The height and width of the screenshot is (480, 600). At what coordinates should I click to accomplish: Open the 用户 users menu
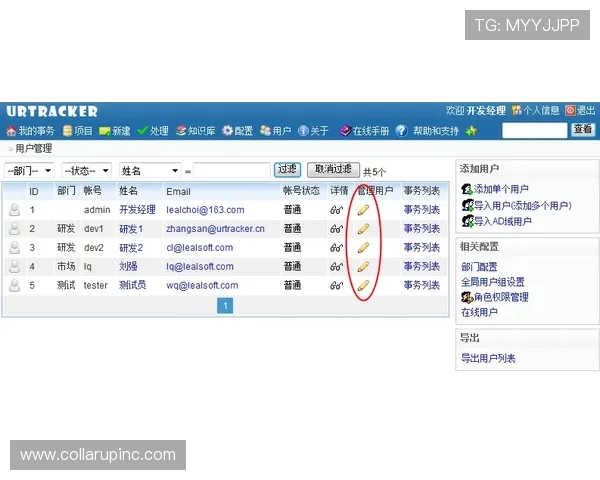coord(276,131)
